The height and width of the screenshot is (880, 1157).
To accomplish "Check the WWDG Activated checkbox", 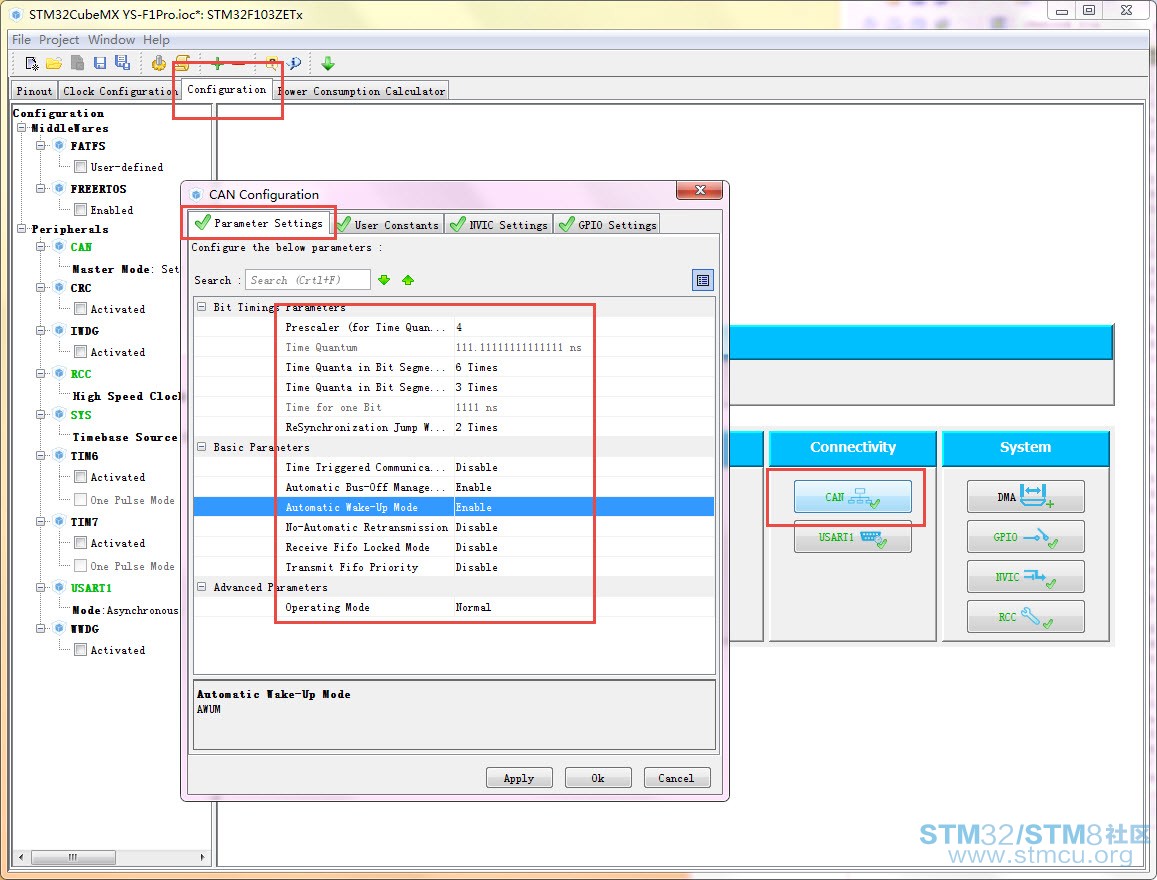I will 80,649.
